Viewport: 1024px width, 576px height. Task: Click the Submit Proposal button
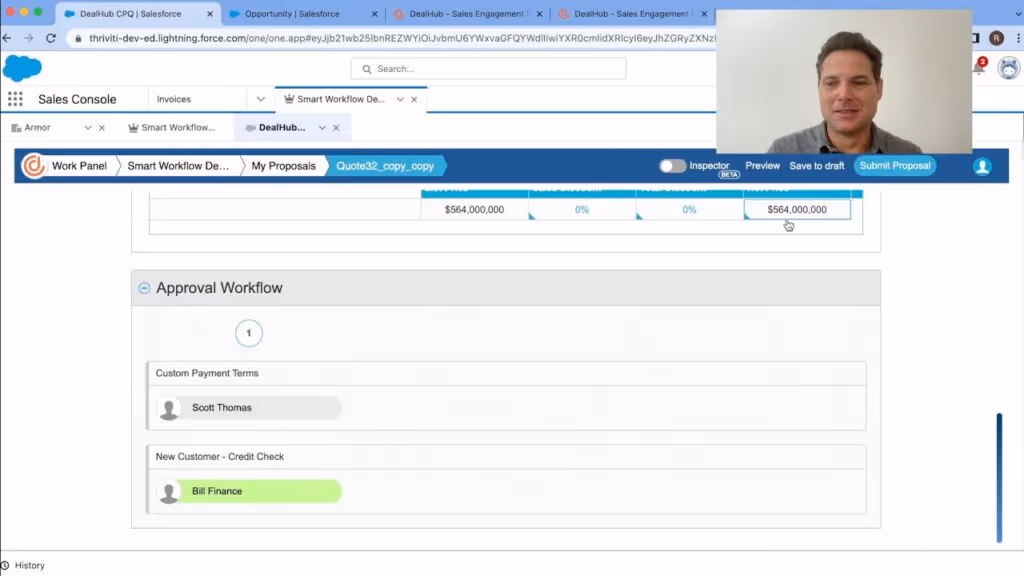tap(895, 166)
